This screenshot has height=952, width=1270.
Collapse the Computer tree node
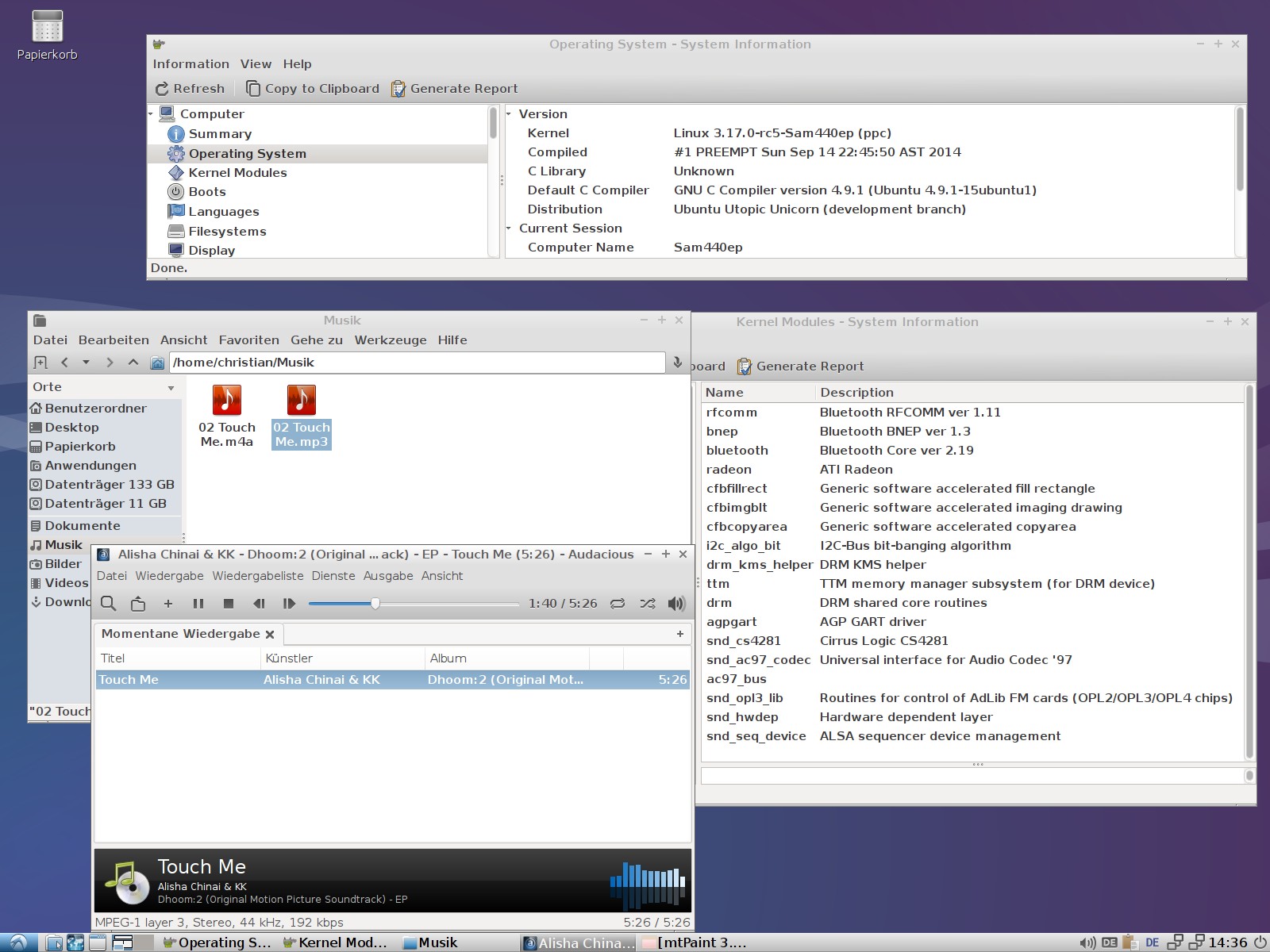pos(151,114)
